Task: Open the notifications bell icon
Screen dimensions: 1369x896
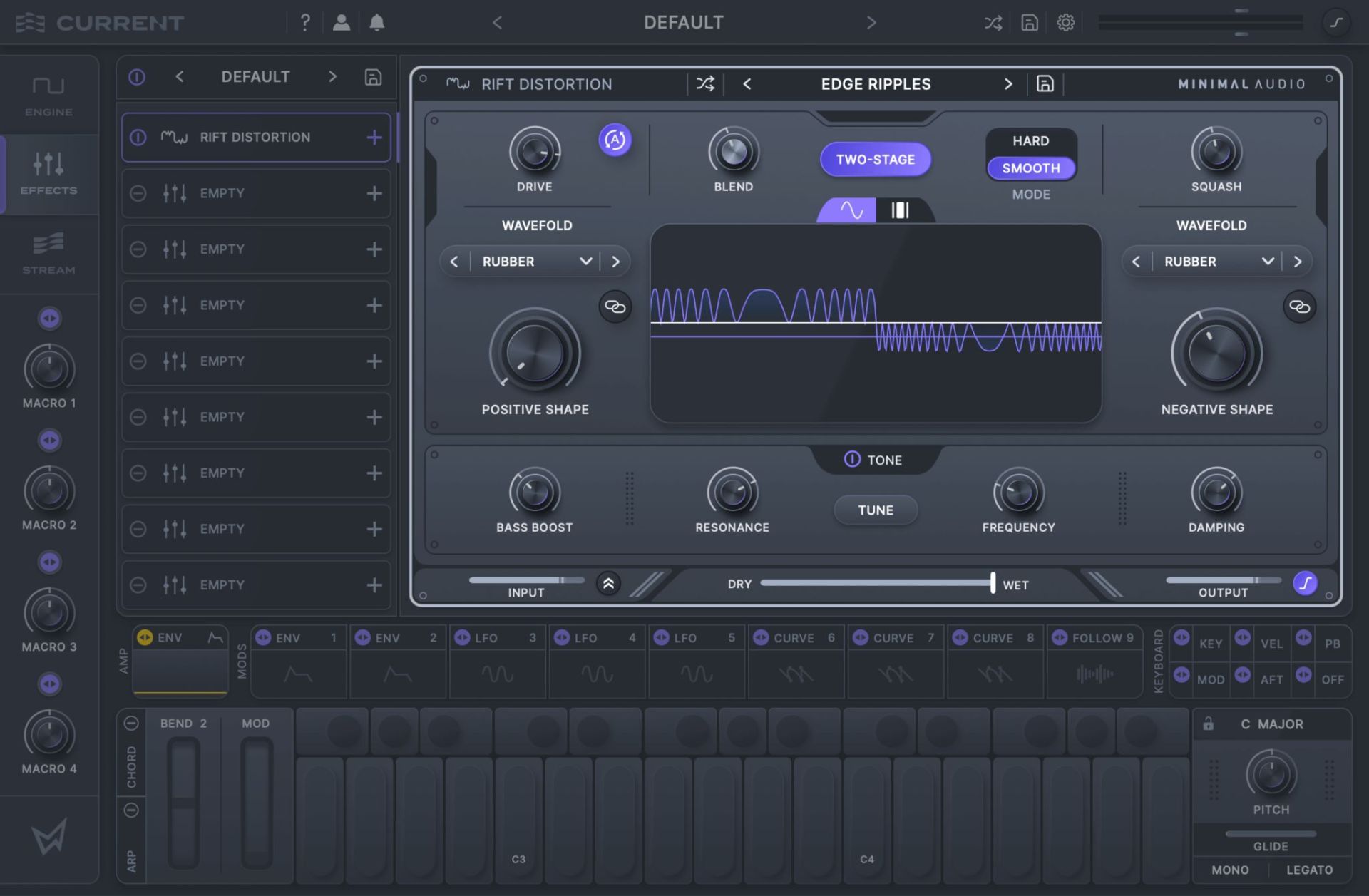Action: 377,22
